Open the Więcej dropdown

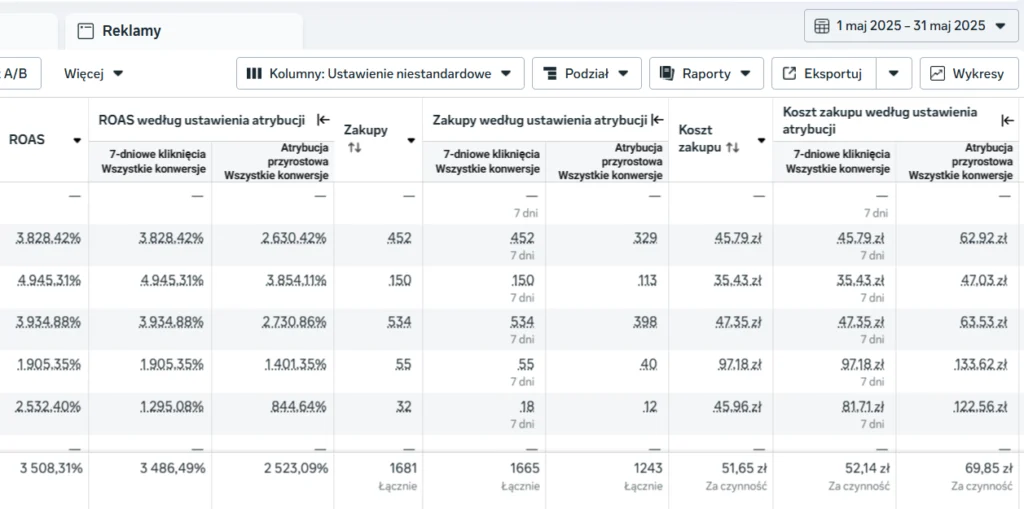(94, 73)
